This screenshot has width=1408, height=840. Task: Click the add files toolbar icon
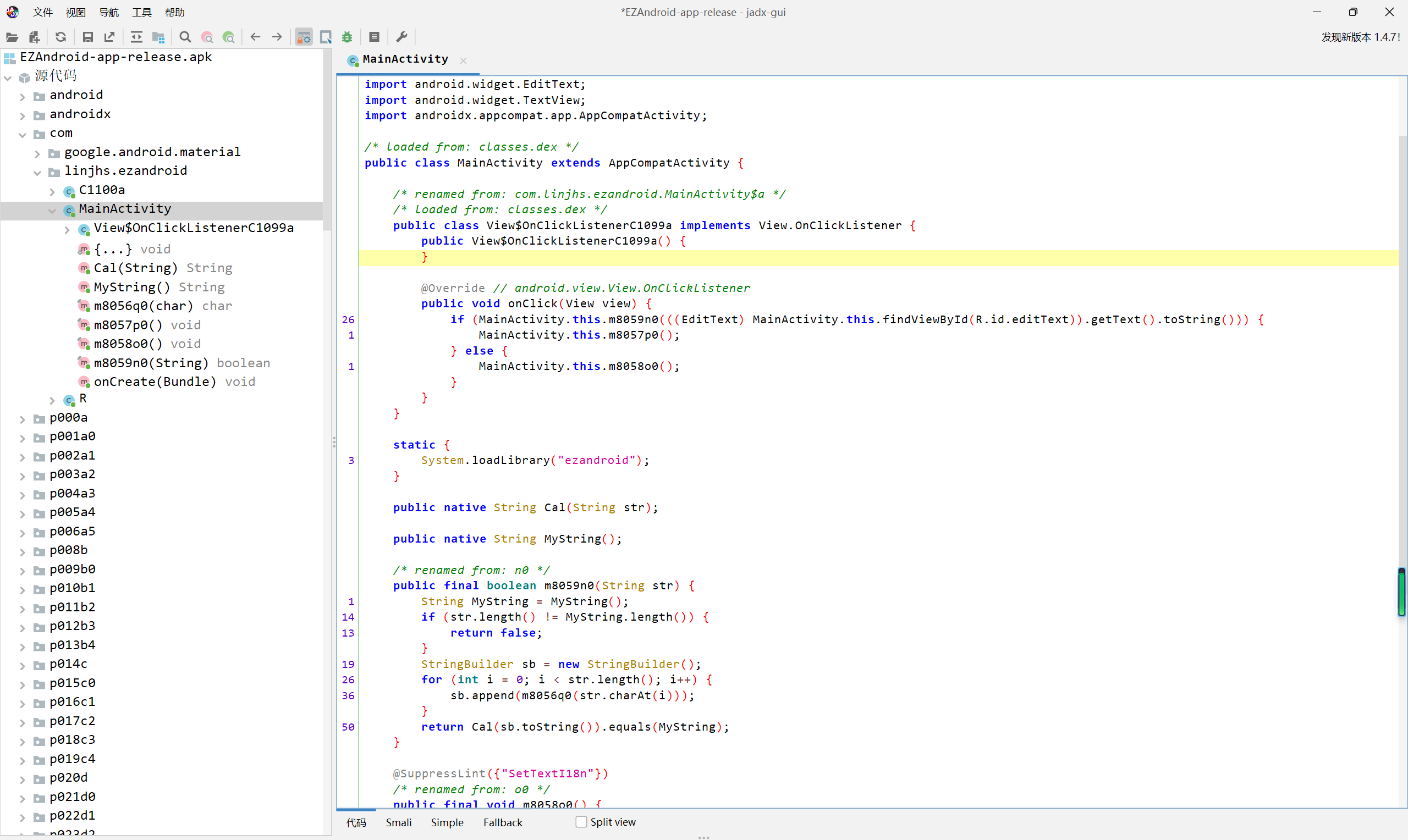(x=35, y=37)
